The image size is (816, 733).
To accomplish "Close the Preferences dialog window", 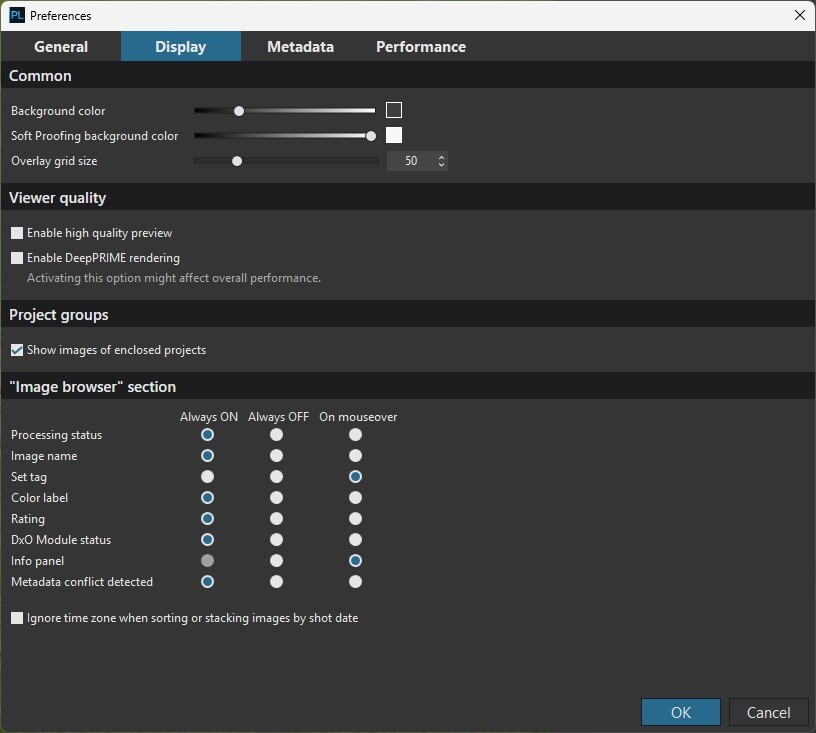I will 799,16.
